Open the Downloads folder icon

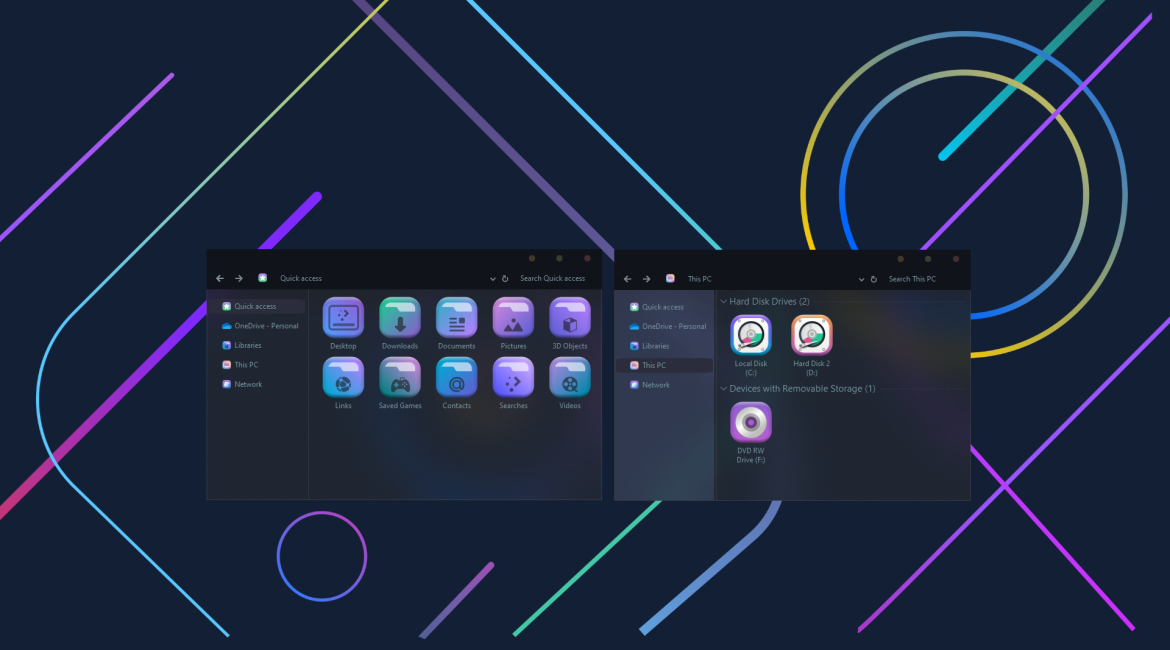point(400,318)
